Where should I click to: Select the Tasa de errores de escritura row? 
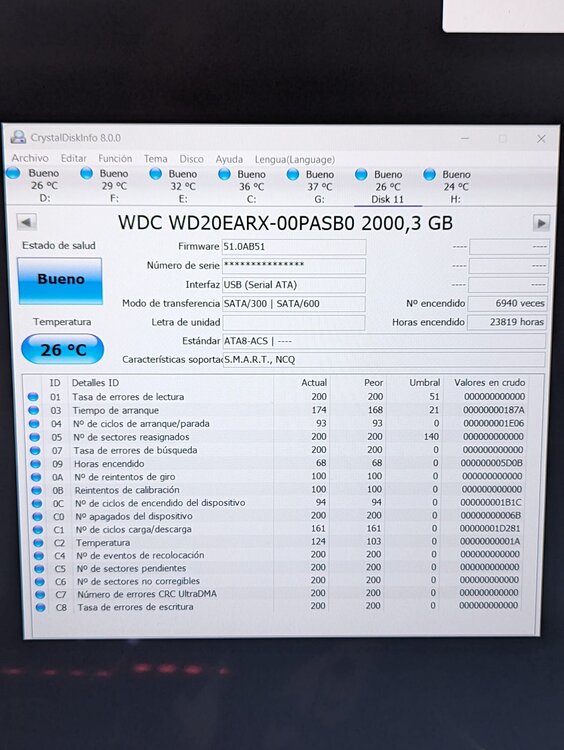pyautogui.click(x=281, y=606)
